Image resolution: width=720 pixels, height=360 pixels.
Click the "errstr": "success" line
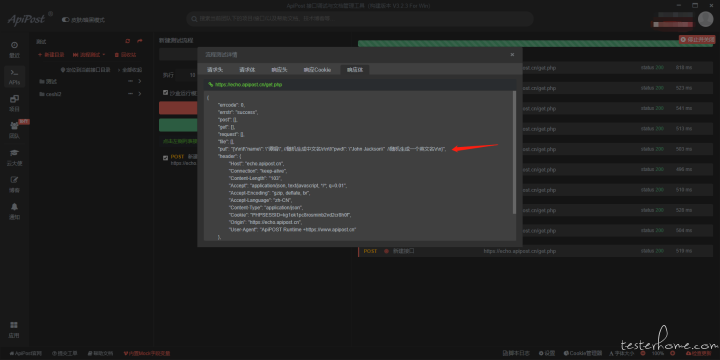(x=238, y=112)
